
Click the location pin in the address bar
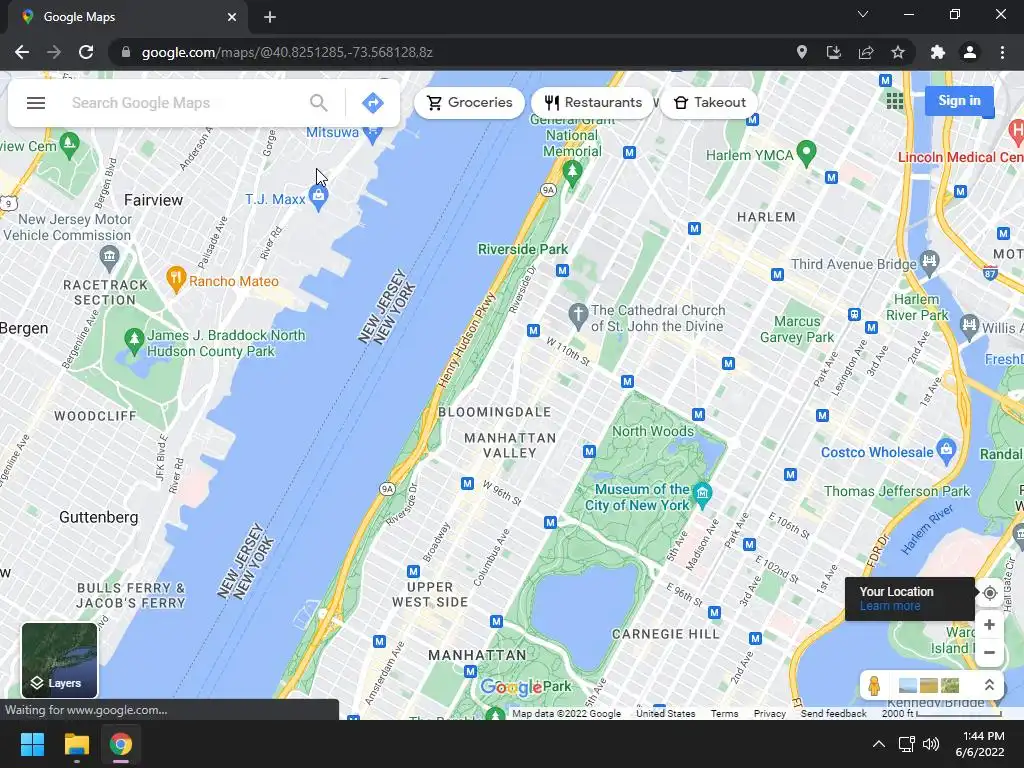coord(801,52)
